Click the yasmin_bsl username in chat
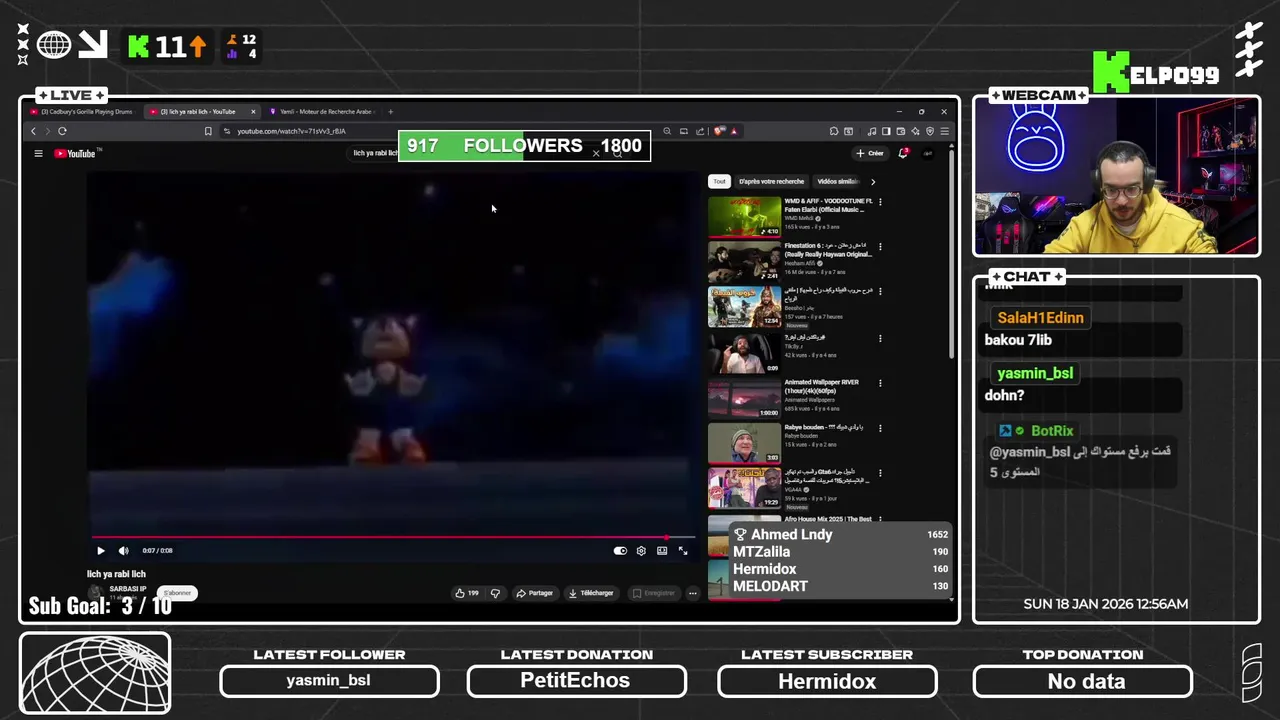Viewport: 1280px width, 720px height. point(1035,373)
